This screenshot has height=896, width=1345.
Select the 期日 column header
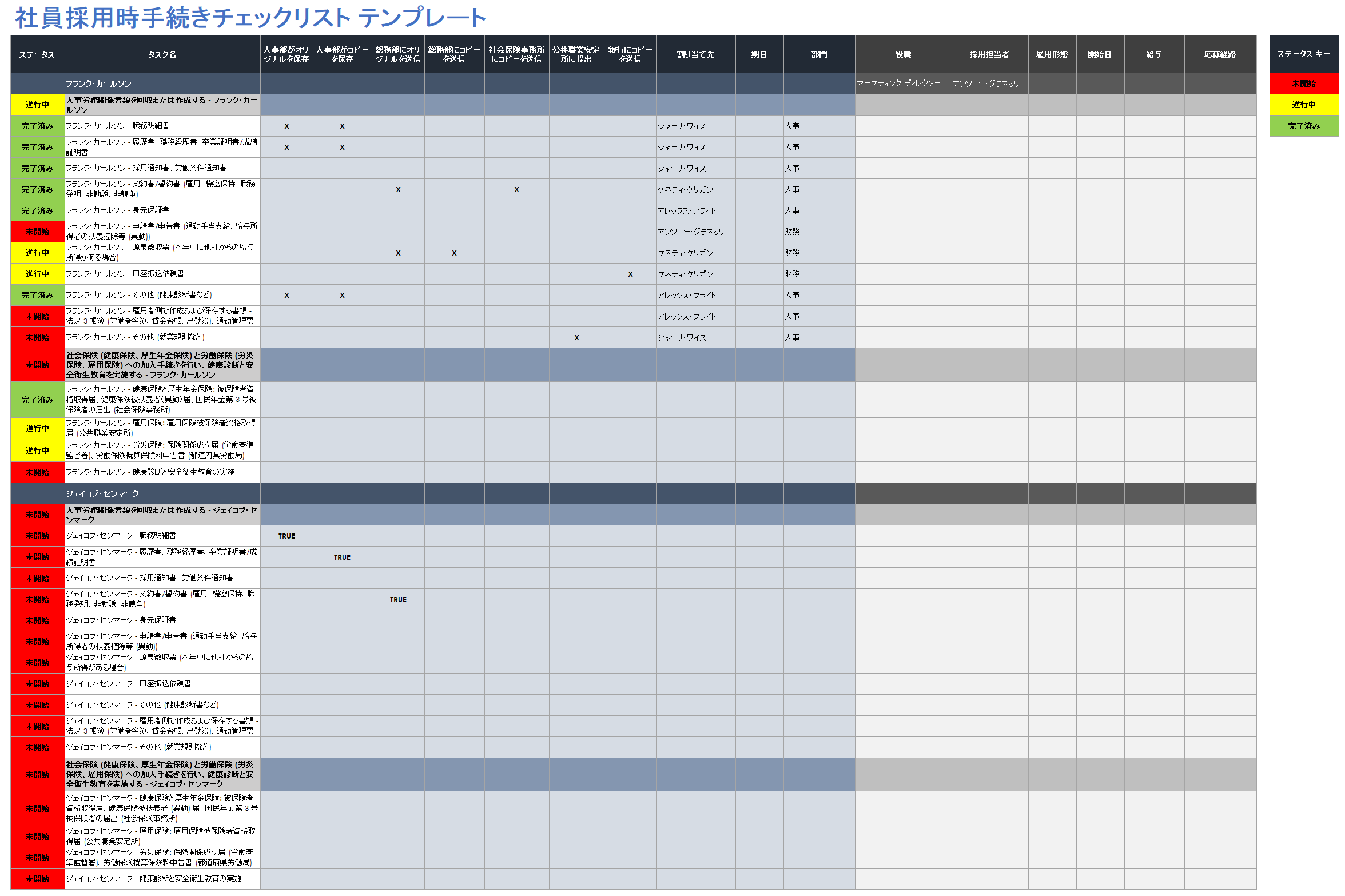coord(759,54)
